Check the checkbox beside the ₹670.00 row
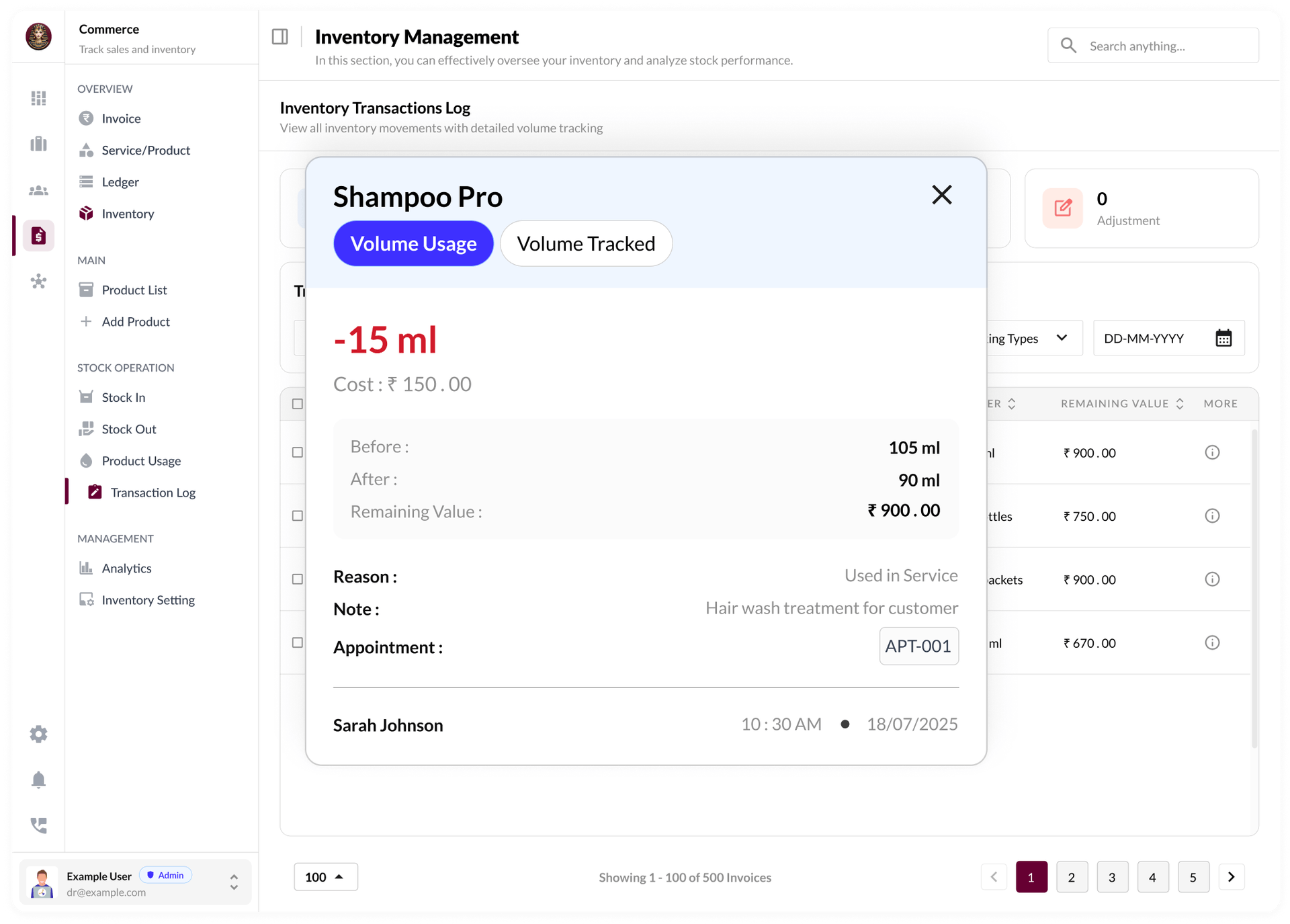 [296, 642]
